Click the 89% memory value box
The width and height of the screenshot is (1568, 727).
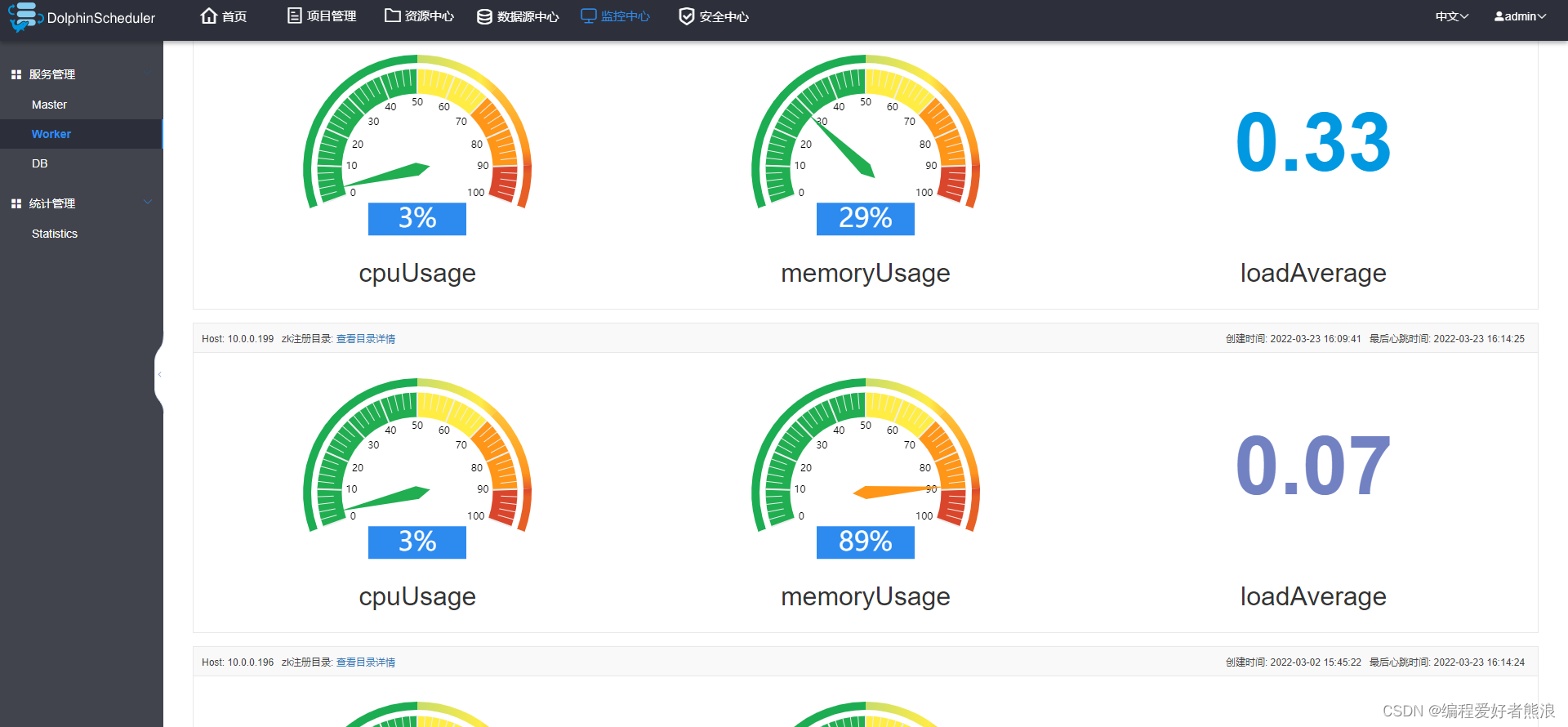pyautogui.click(x=866, y=542)
